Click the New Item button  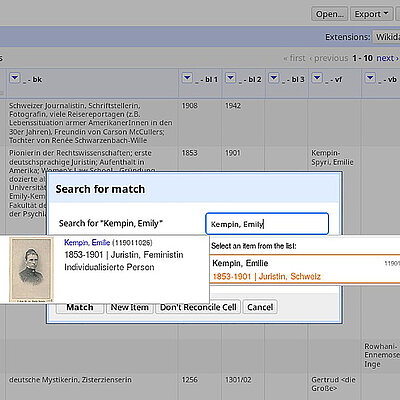pyautogui.click(x=130, y=307)
